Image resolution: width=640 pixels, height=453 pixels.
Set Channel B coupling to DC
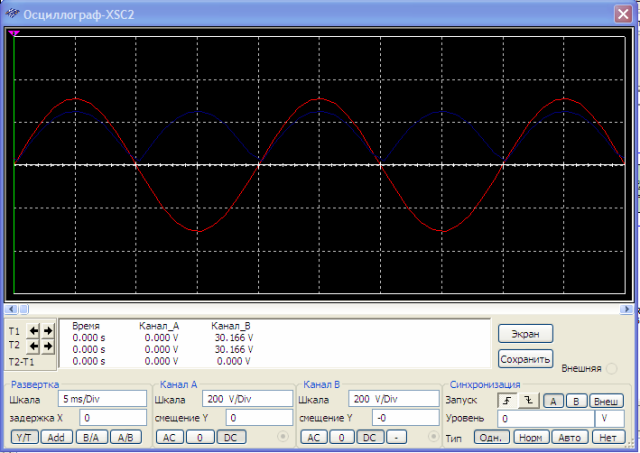click(x=369, y=437)
